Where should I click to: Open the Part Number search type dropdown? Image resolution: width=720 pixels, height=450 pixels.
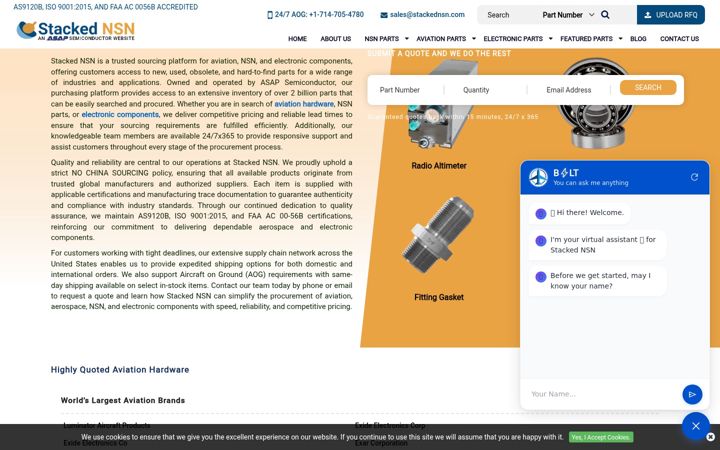click(568, 15)
